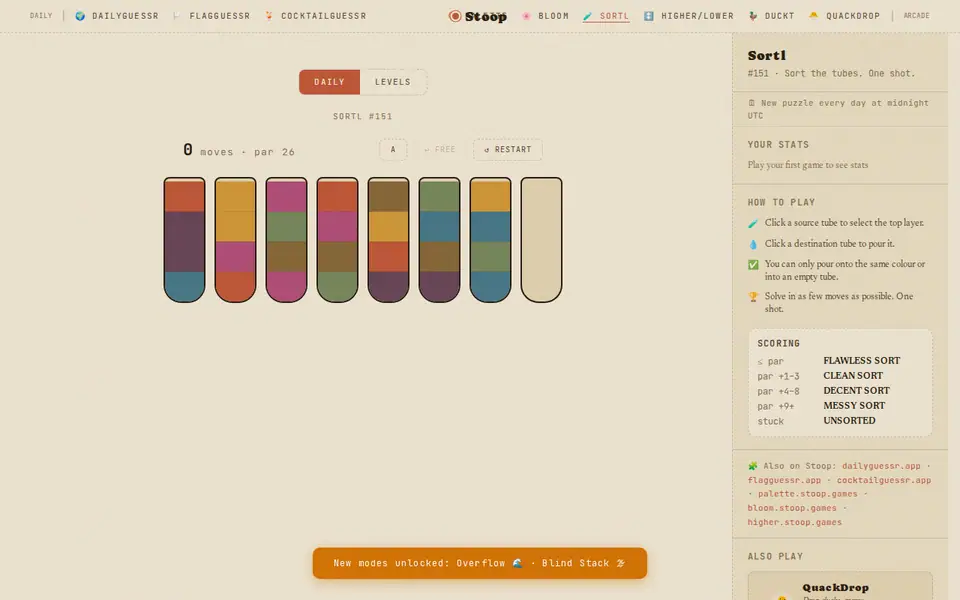Click the green checkmark icon in instructions
This screenshot has width=960, height=600.
(x=753, y=264)
